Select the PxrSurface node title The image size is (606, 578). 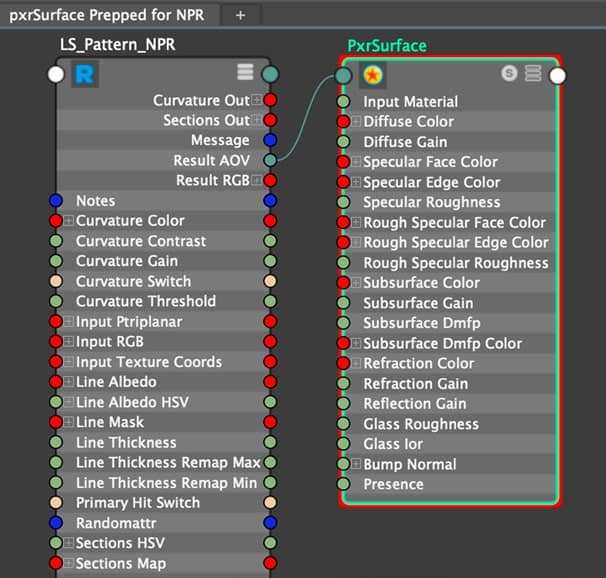tap(387, 46)
